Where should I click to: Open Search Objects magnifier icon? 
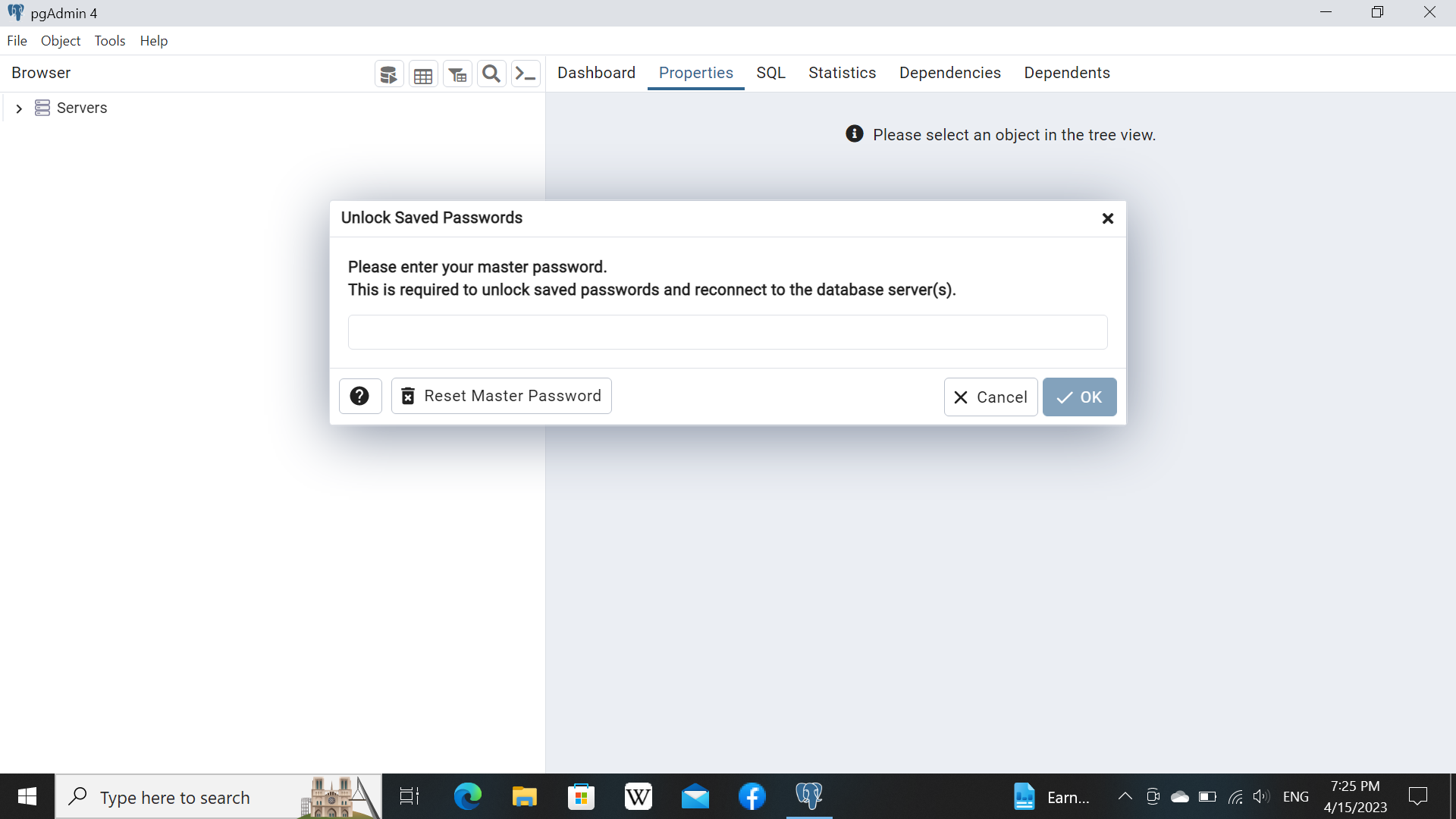pyautogui.click(x=491, y=74)
